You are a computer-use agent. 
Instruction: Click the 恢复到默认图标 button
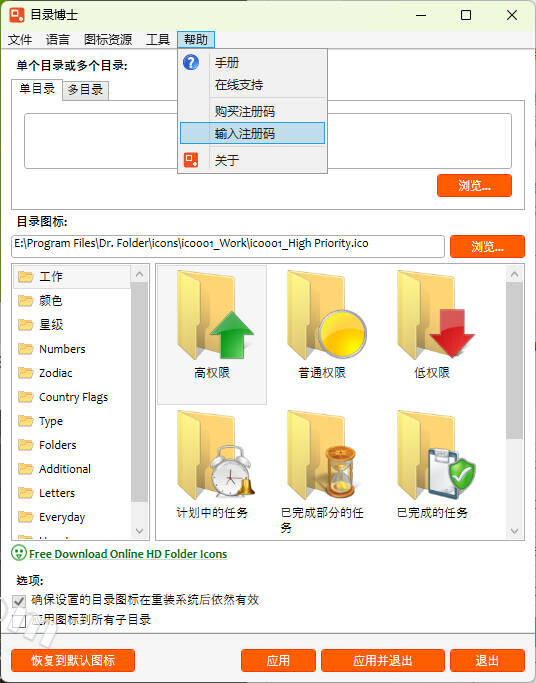[x=73, y=660]
